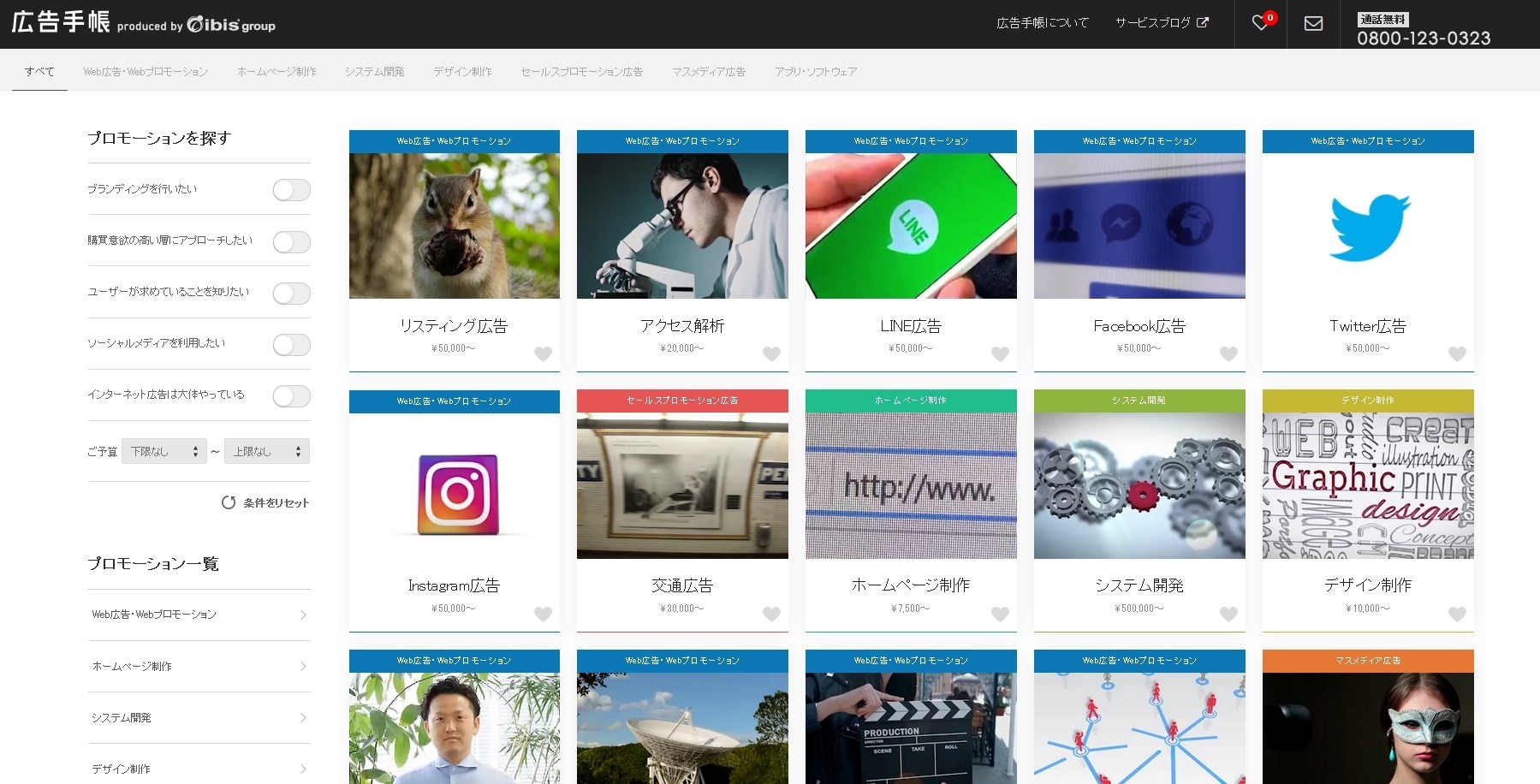1540x784 pixels.
Task: Open the 下限なし budget dropdown
Action: pos(164,451)
